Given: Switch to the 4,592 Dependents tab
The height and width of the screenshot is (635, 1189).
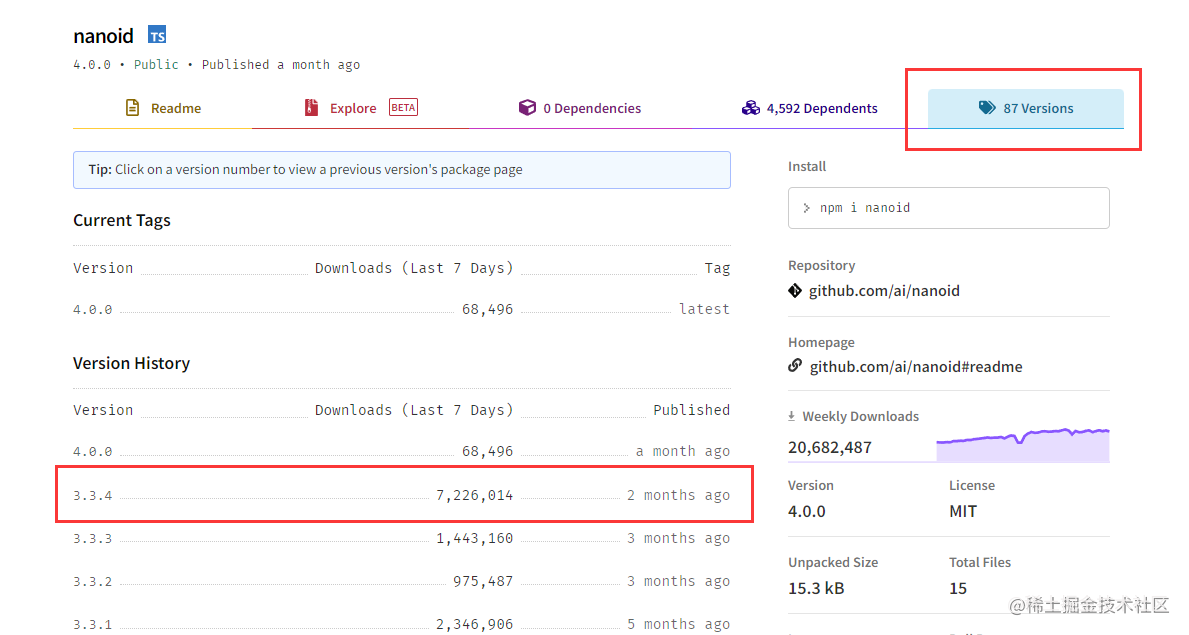Looking at the screenshot, I should [x=809, y=108].
